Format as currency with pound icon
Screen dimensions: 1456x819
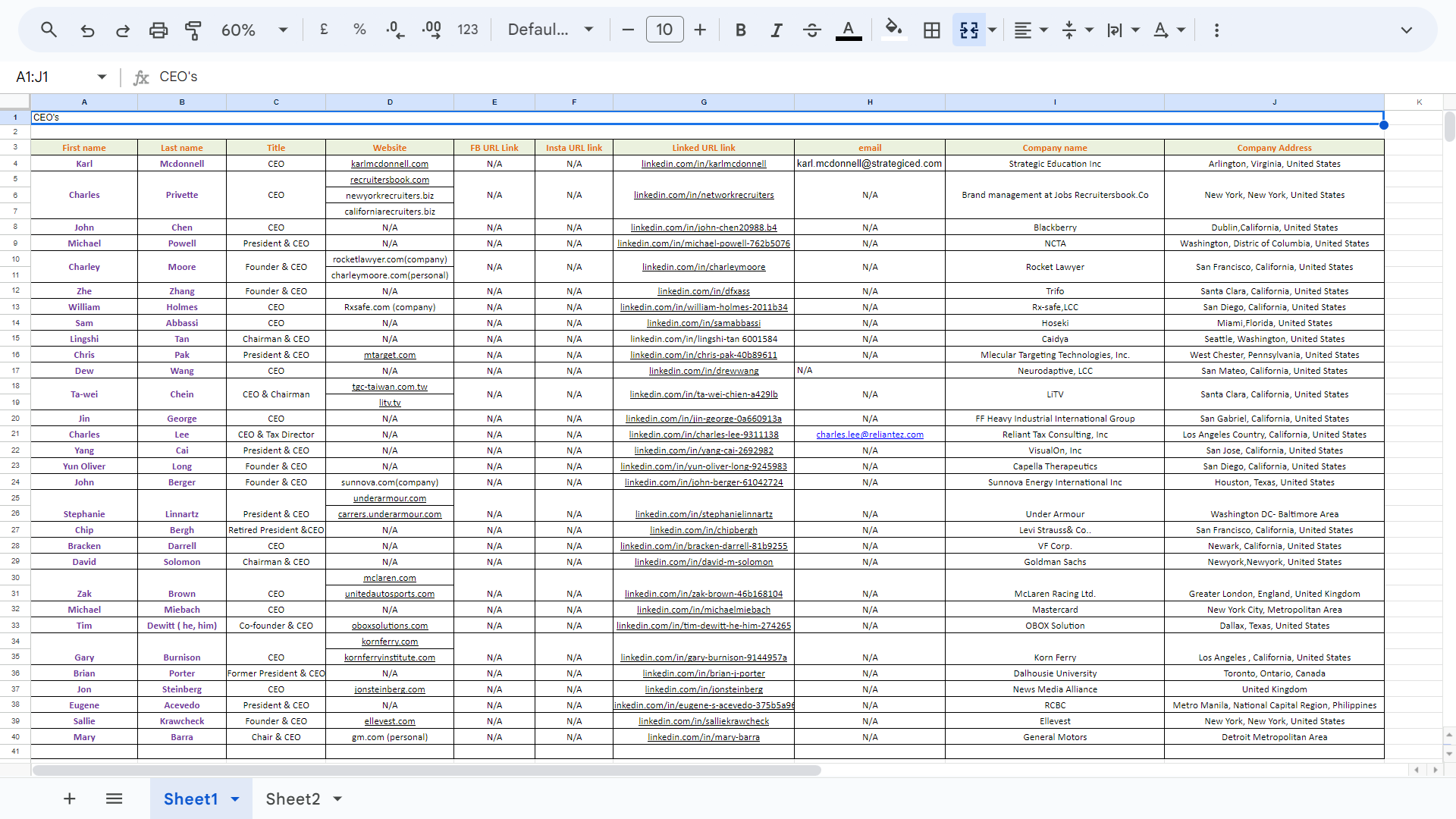tap(324, 30)
